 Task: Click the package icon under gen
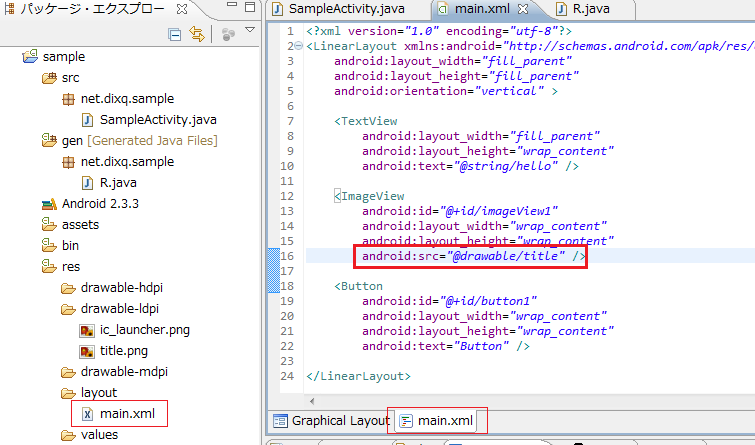tap(68, 162)
